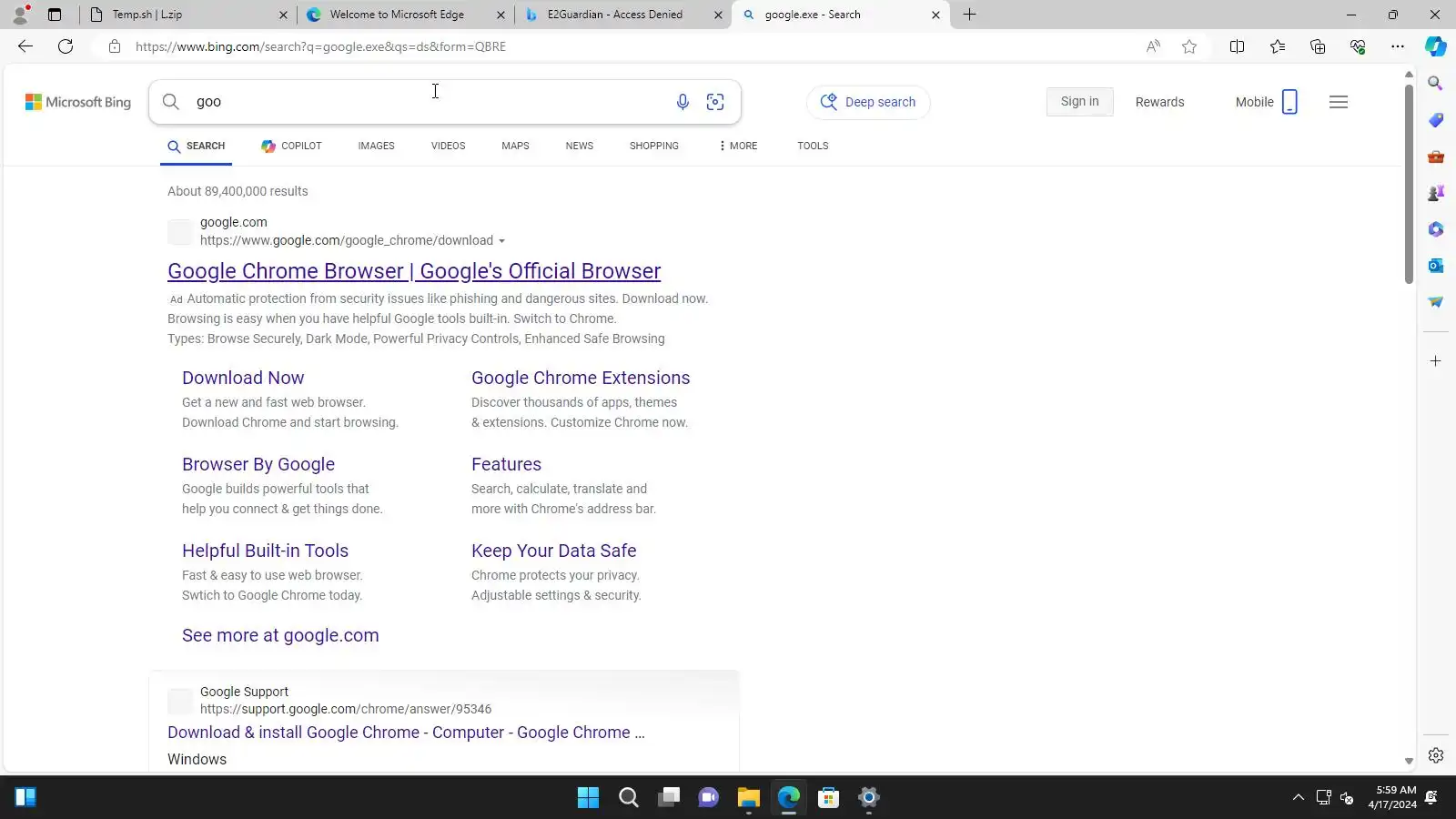View site information lock icon
Screen dimensions: 1456x819
coord(115,46)
